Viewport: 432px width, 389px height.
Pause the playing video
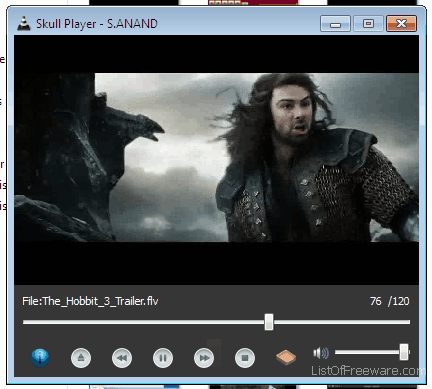click(163, 358)
